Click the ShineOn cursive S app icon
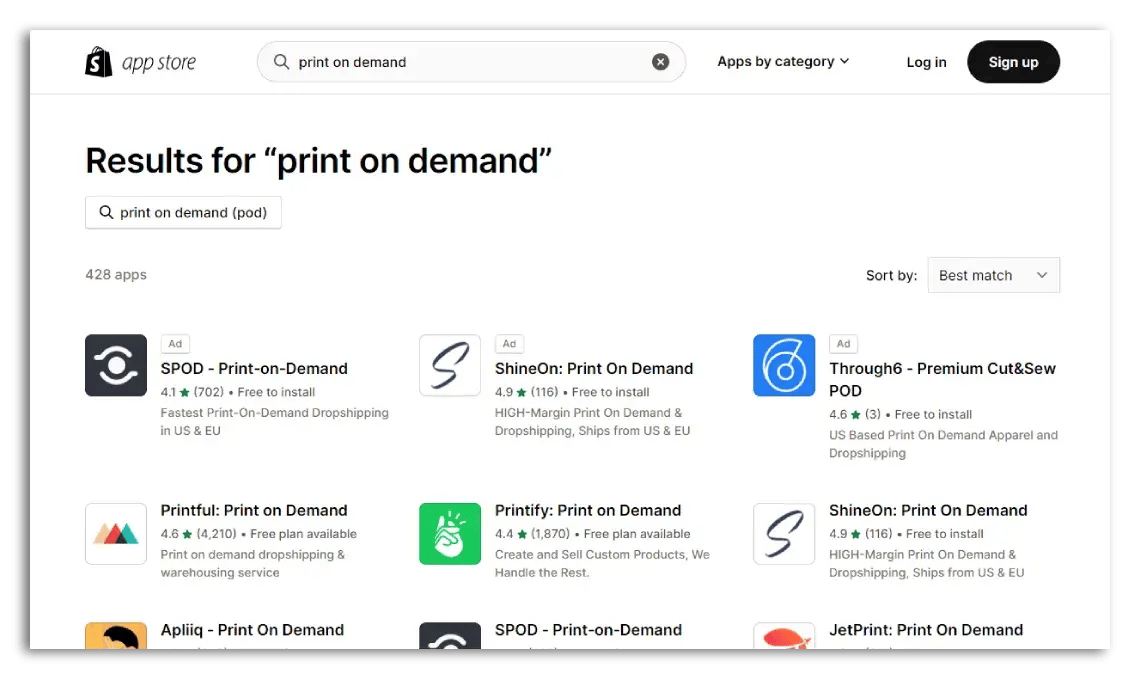Image resolution: width=1140 pixels, height=680 pixels. coord(449,365)
